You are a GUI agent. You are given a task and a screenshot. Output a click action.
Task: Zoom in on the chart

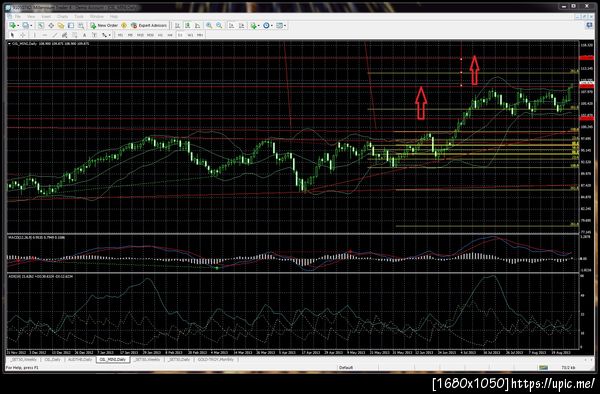point(209,25)
